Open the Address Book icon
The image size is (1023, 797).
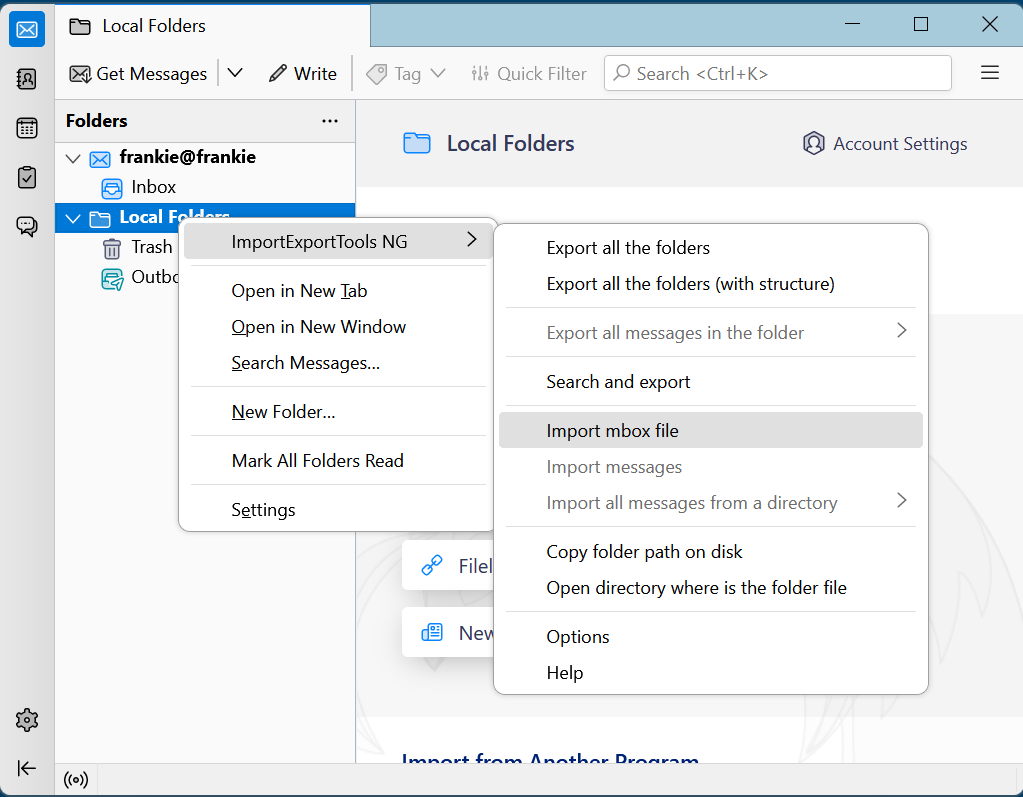pos(27,79)
